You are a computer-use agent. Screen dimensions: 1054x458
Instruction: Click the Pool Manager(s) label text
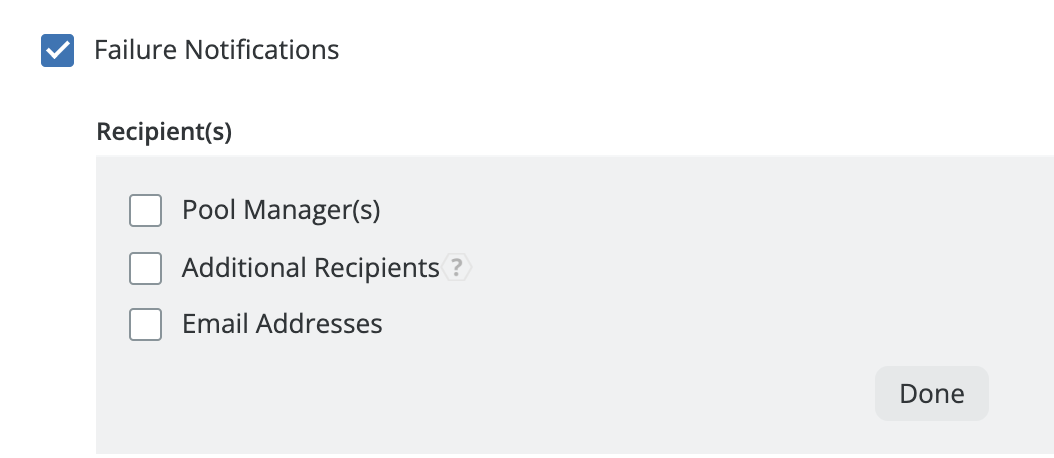point(281,211)
